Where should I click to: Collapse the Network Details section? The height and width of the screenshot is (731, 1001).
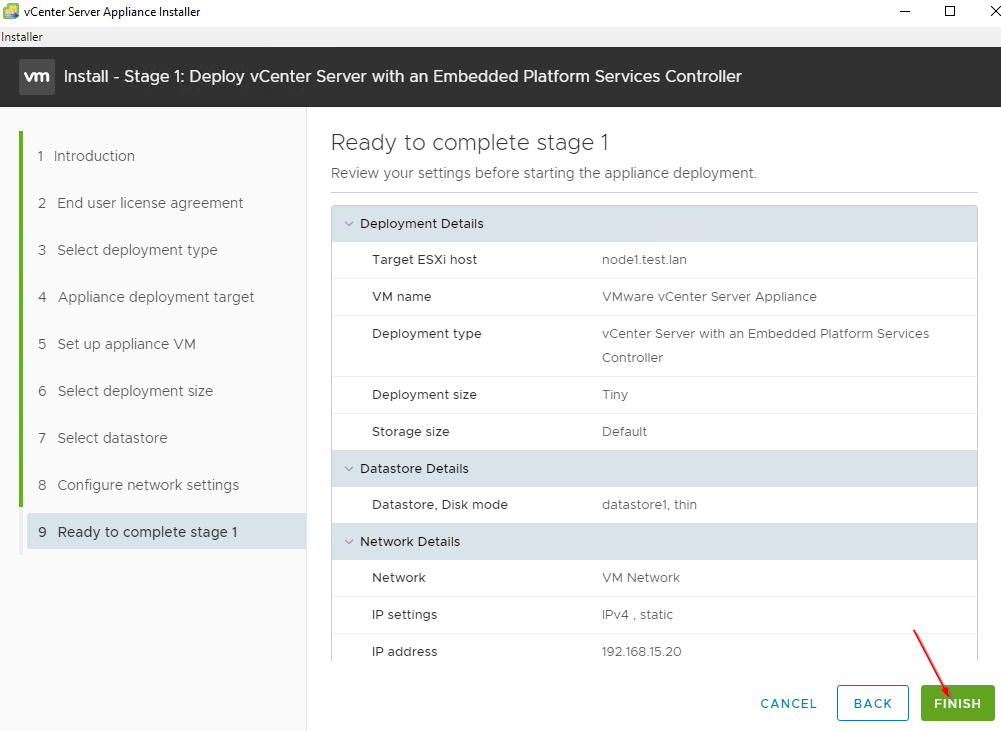coord(349,541)
